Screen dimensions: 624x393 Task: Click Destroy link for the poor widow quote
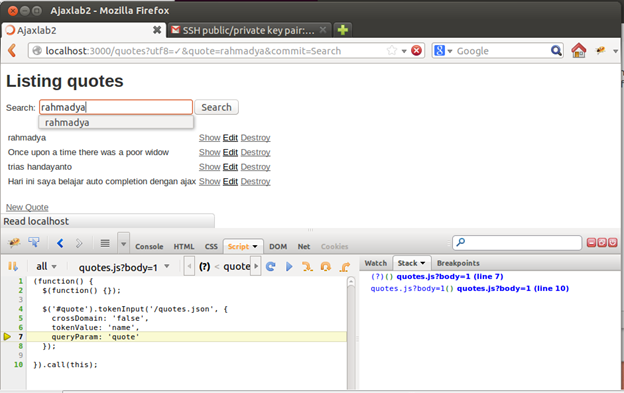tap(255, 152)
